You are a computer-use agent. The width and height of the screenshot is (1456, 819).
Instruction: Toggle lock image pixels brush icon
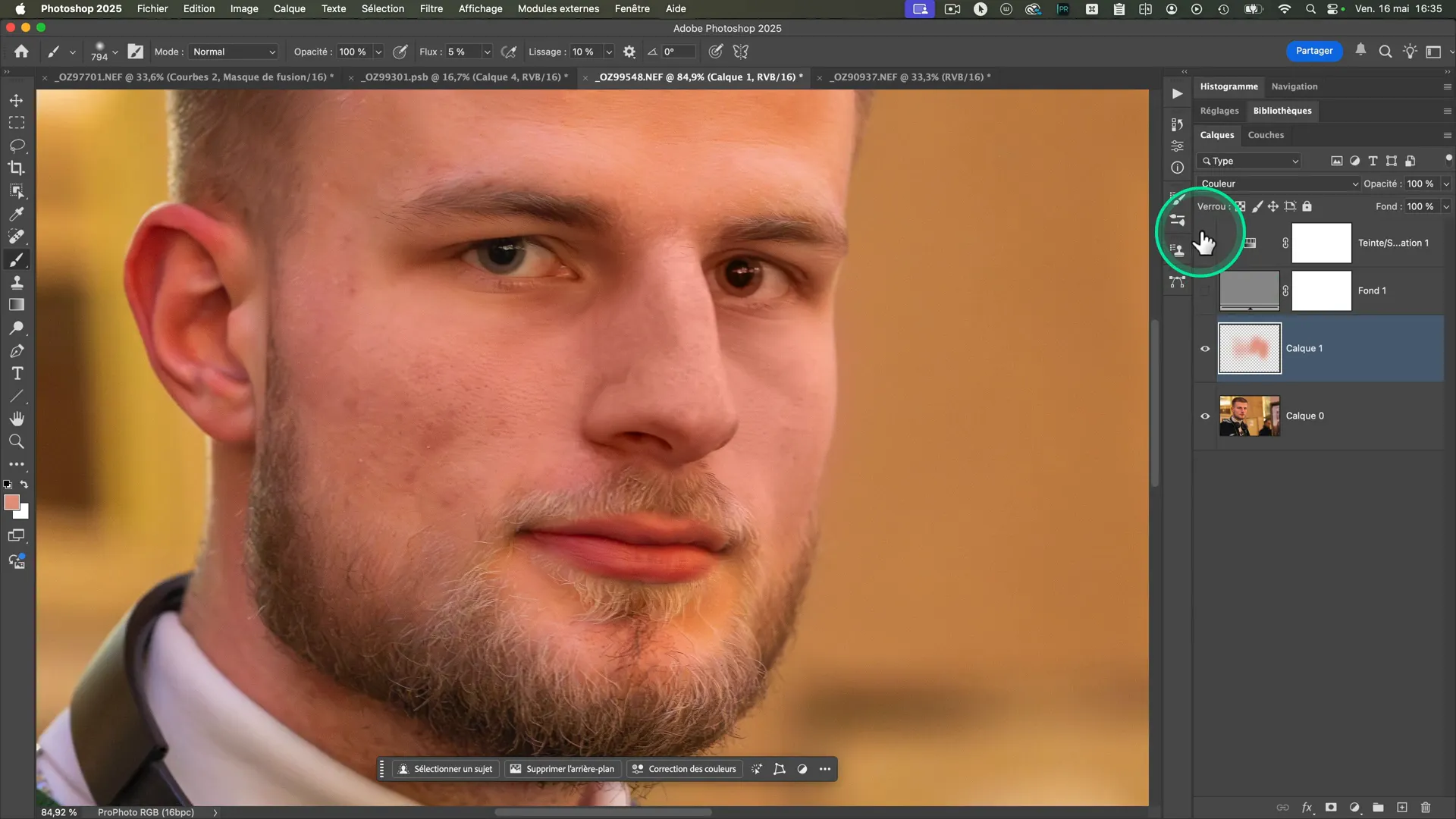pos(1257,206)
